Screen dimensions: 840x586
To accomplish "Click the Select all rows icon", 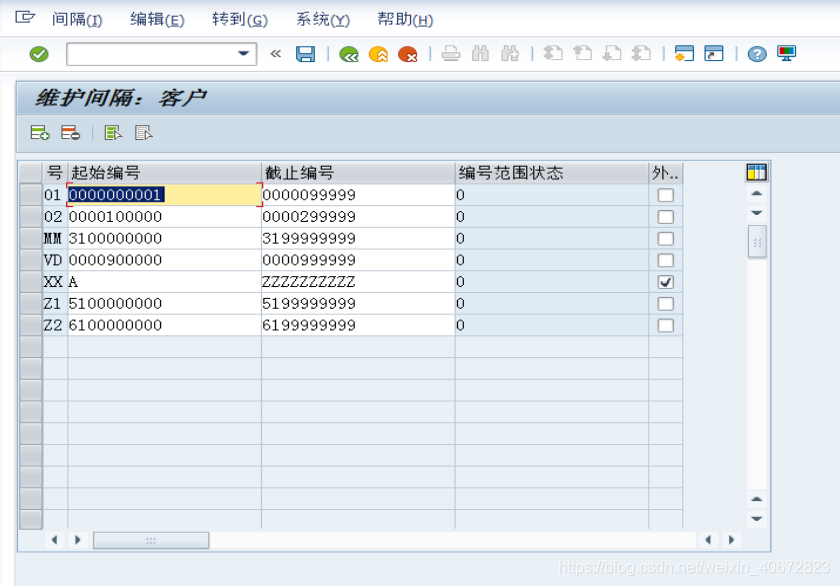I will pos(113,132).
